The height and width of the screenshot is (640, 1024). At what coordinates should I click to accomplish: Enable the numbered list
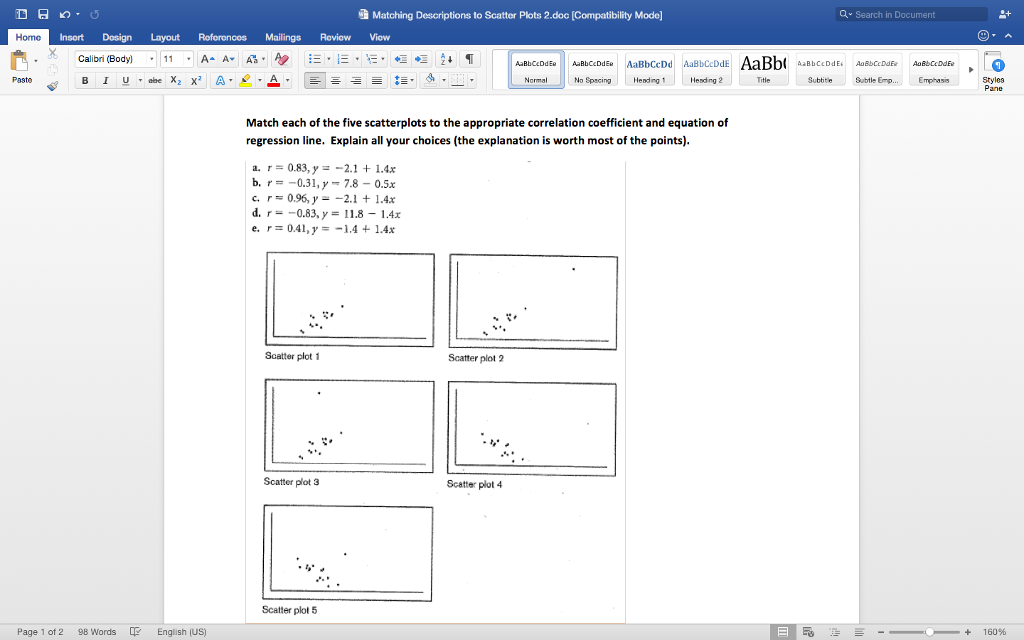click(x=343, y=59)
